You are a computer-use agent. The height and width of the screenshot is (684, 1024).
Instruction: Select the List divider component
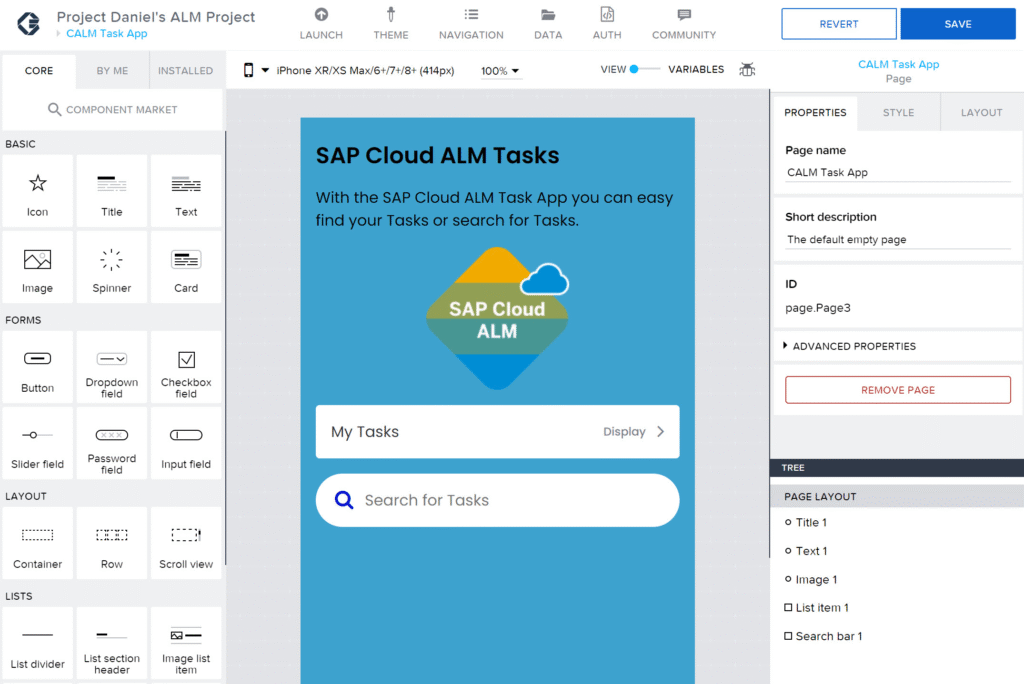point(37,643)
